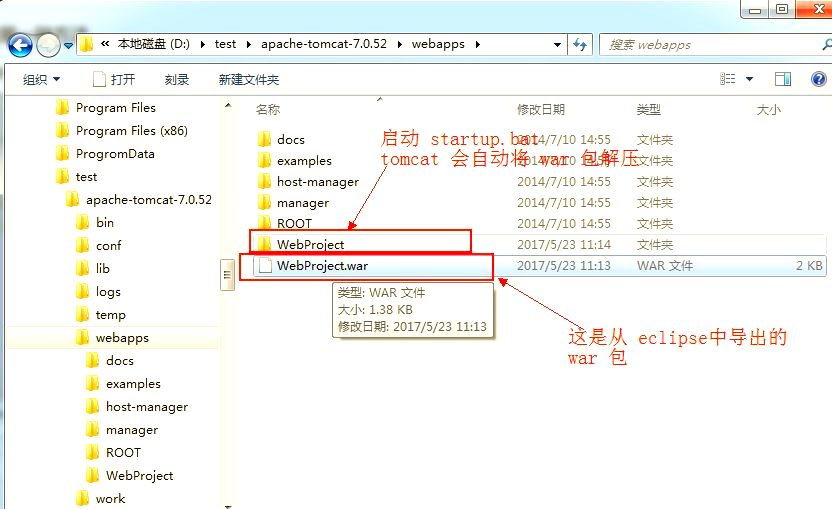The width and height of the screenshot is (832, 509).
Task: Sort by 大小 column header
Action: [x=768, y=110]
